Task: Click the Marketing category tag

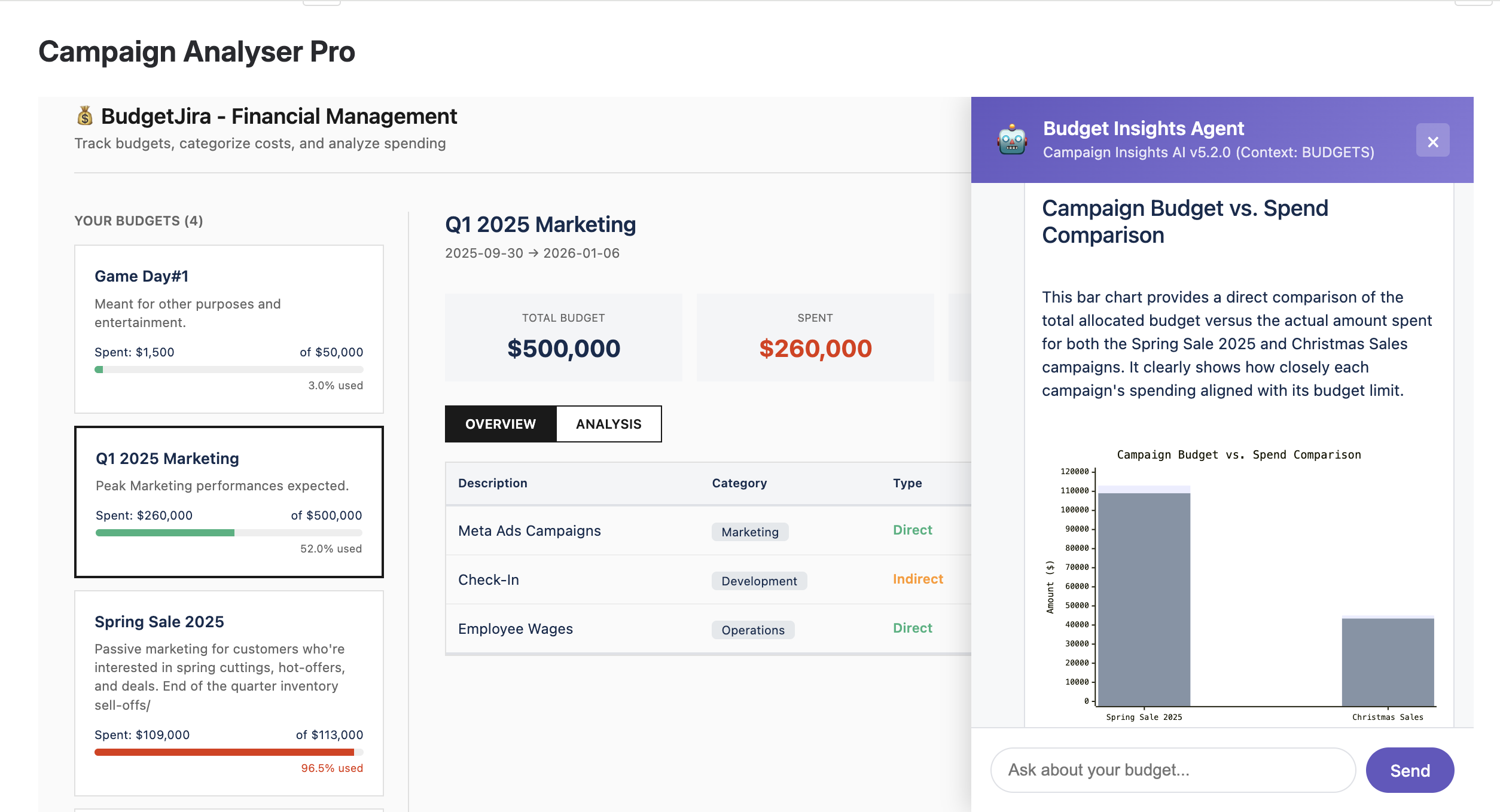Action: coord(749,532)
